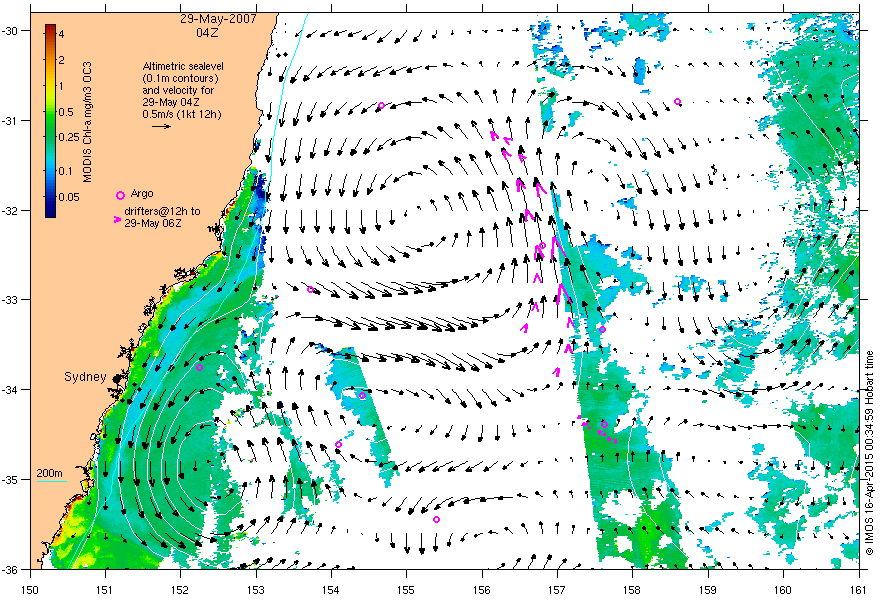This screenshot has width=880, height=600.
Task: Select Argo float marker near 156.8E 32.4S
Action: point(542,245)
